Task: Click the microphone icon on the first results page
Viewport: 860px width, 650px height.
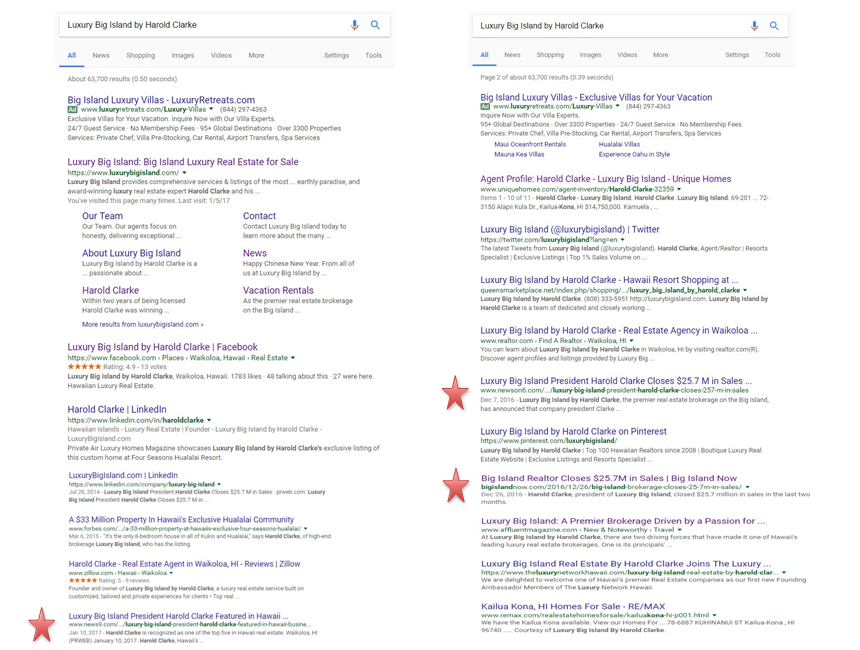Action: coord(354,25)
